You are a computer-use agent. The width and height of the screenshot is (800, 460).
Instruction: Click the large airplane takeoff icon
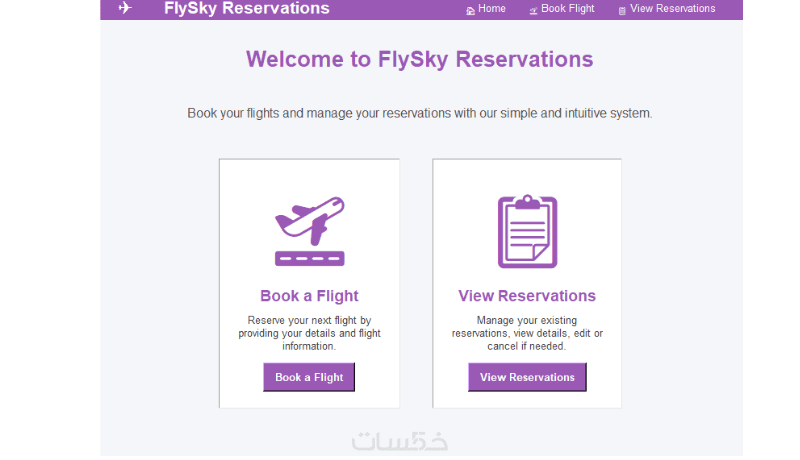pyautogui.click(x=309, y=231)
